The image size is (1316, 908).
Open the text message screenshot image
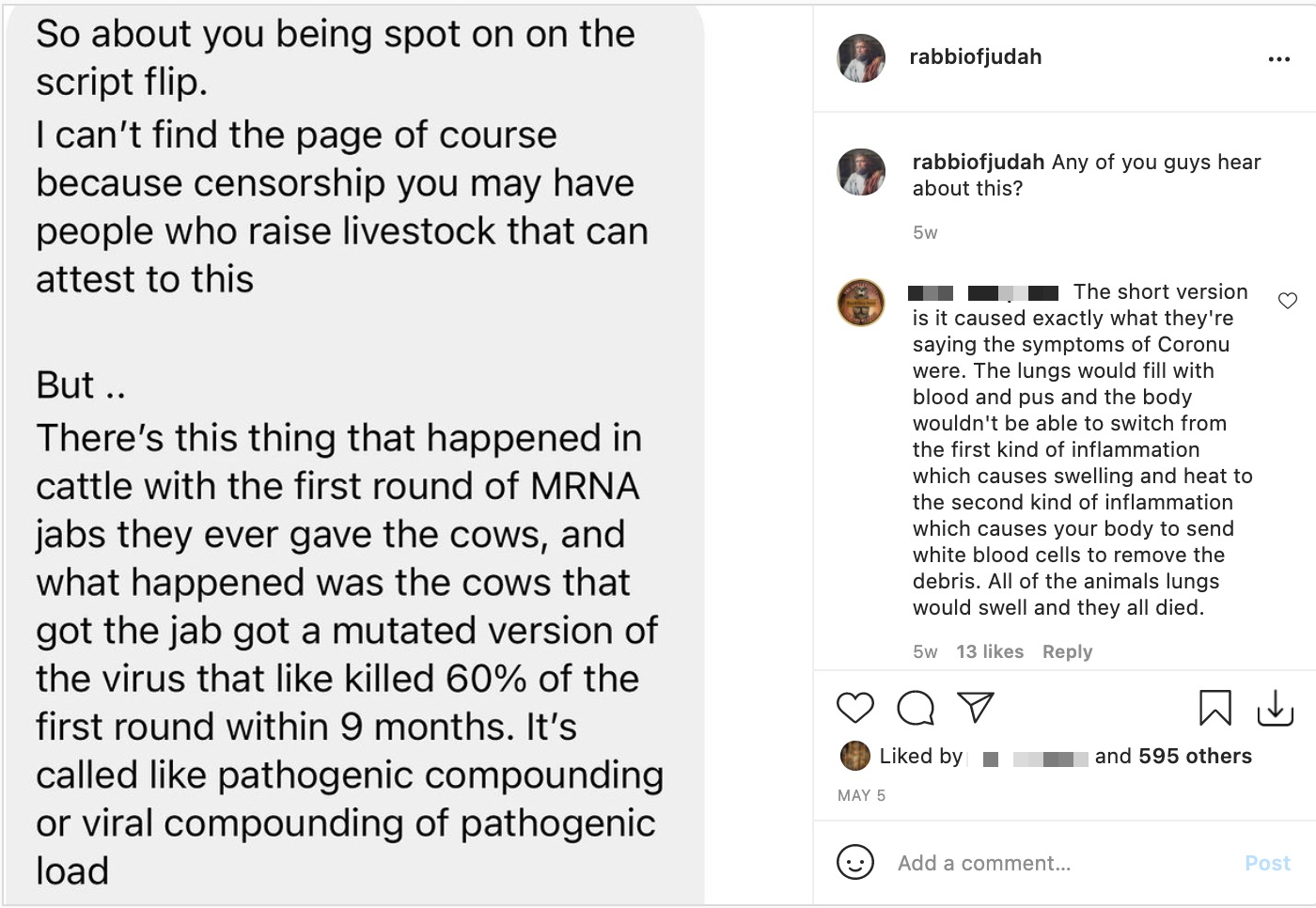point(352,454)
